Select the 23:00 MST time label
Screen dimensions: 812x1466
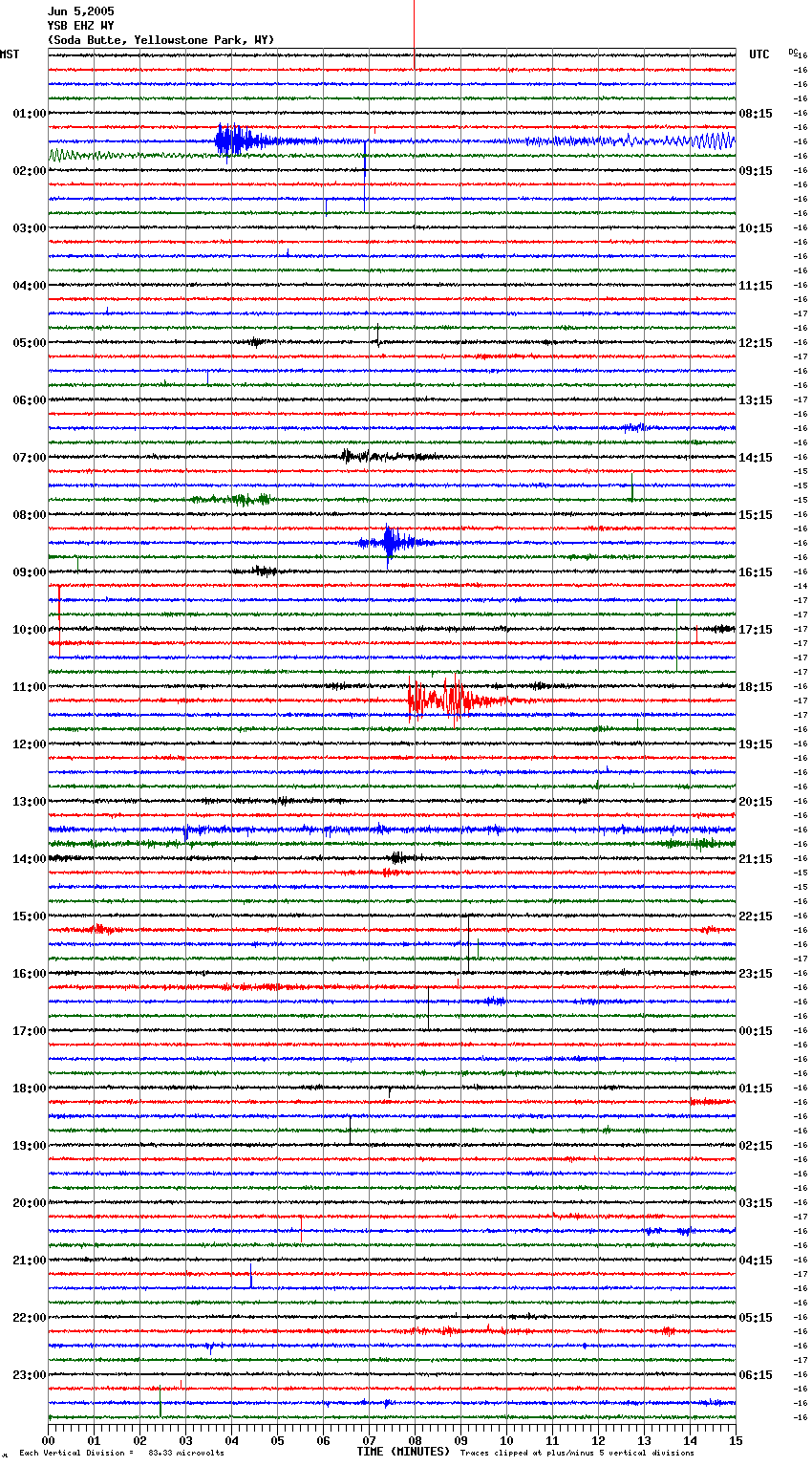pos(30,1375)
